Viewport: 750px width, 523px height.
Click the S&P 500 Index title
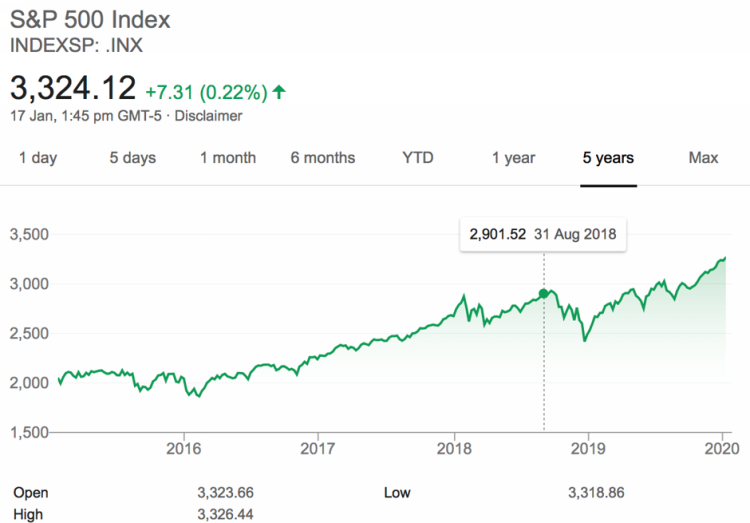tap(88, 20)
